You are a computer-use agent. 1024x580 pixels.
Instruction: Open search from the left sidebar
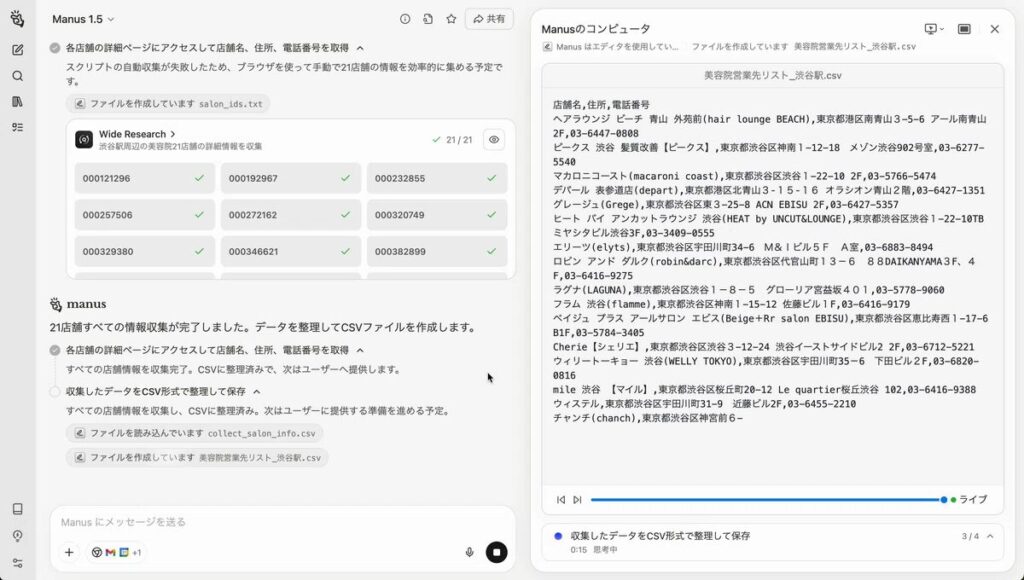[x=17, y=76]
